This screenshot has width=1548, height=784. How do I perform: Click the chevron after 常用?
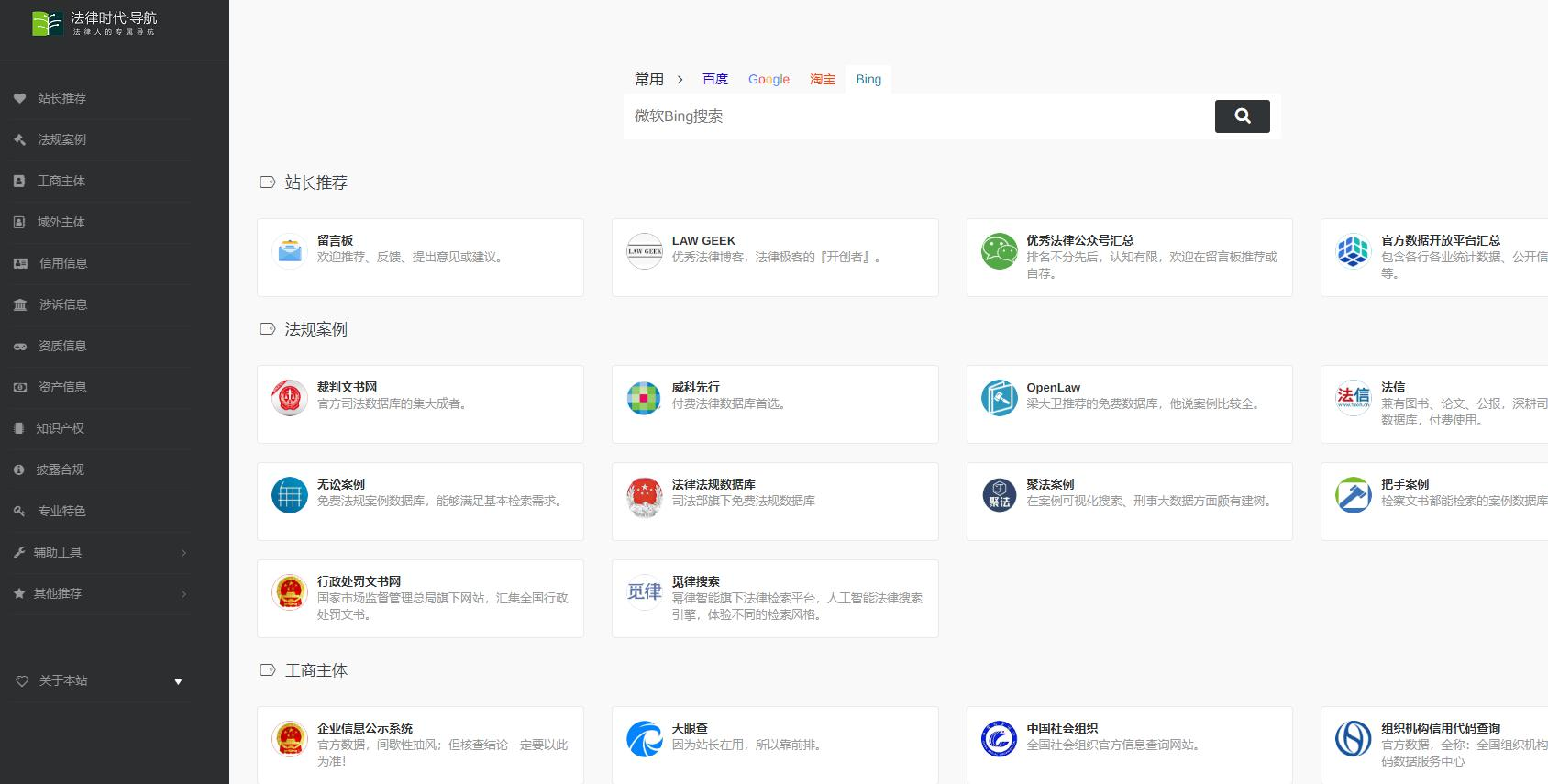680,80
